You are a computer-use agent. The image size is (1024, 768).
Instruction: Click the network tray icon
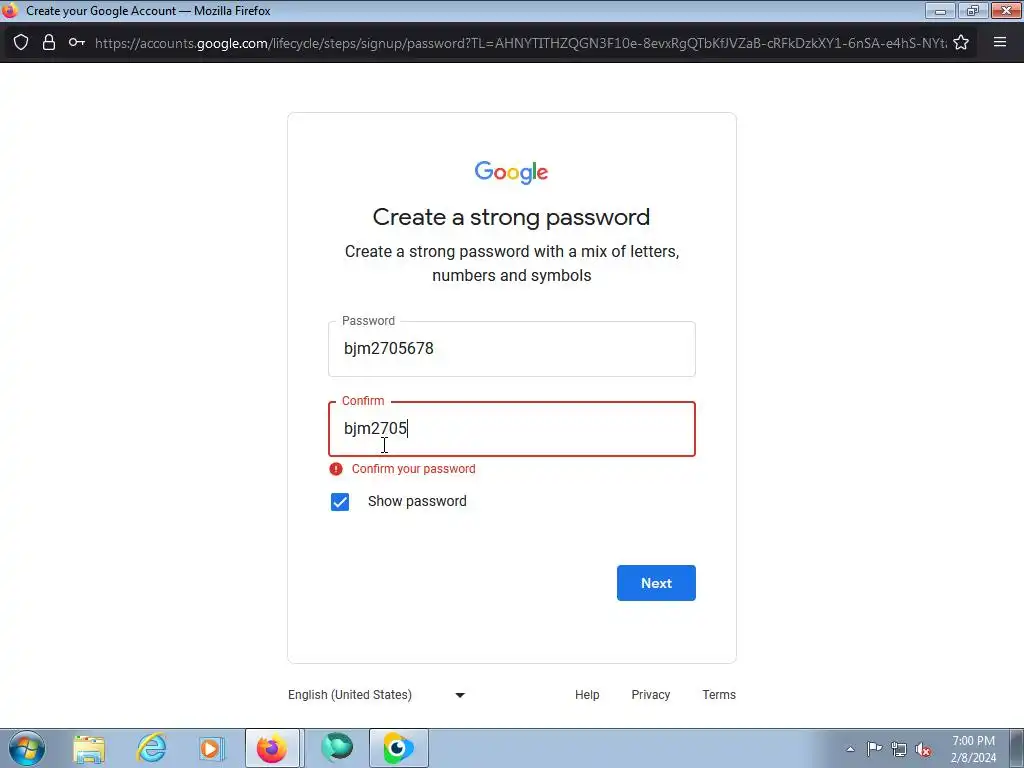click(x=899, y=749)
